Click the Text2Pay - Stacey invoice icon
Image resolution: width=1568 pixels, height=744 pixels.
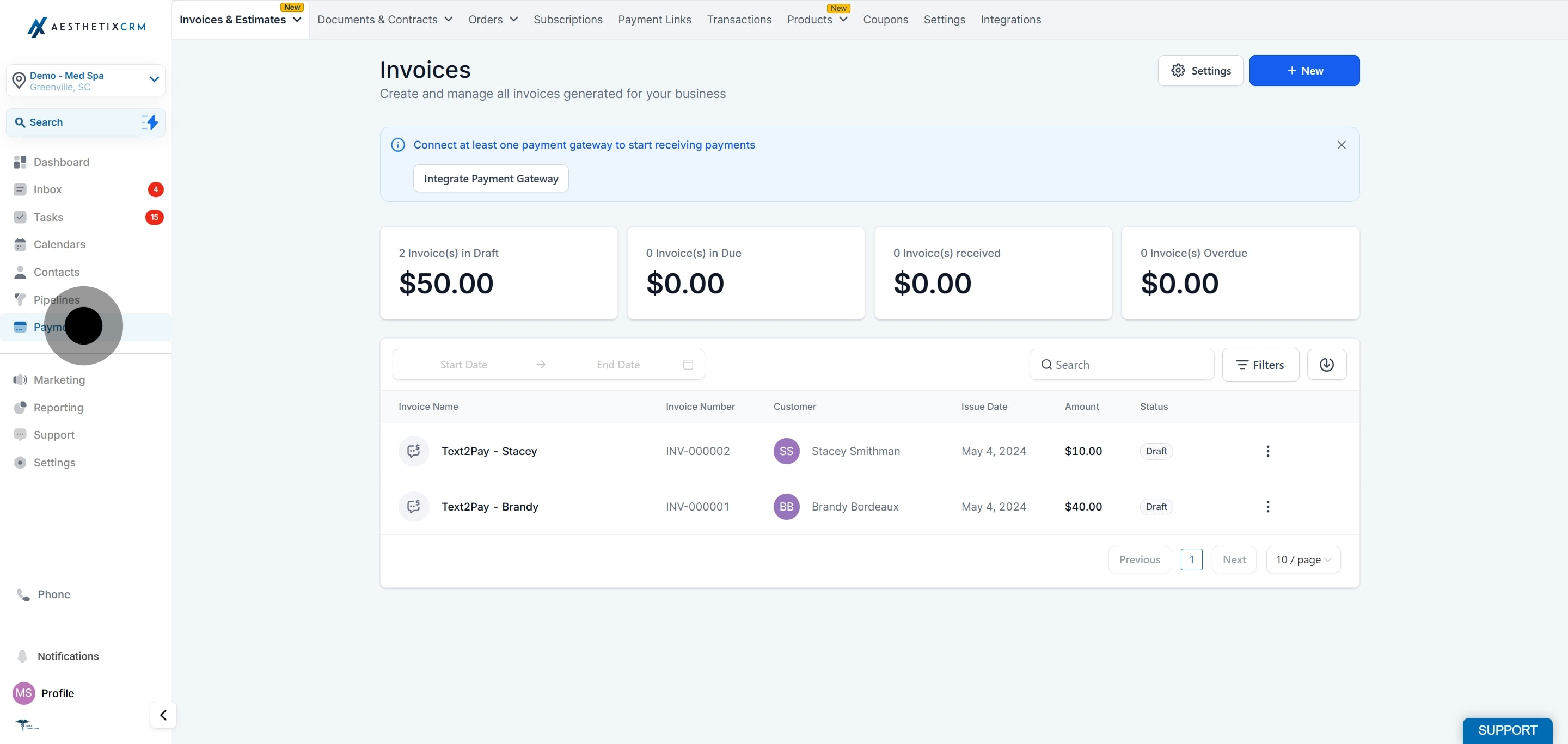pyautogui.click(x=414, y=451)
